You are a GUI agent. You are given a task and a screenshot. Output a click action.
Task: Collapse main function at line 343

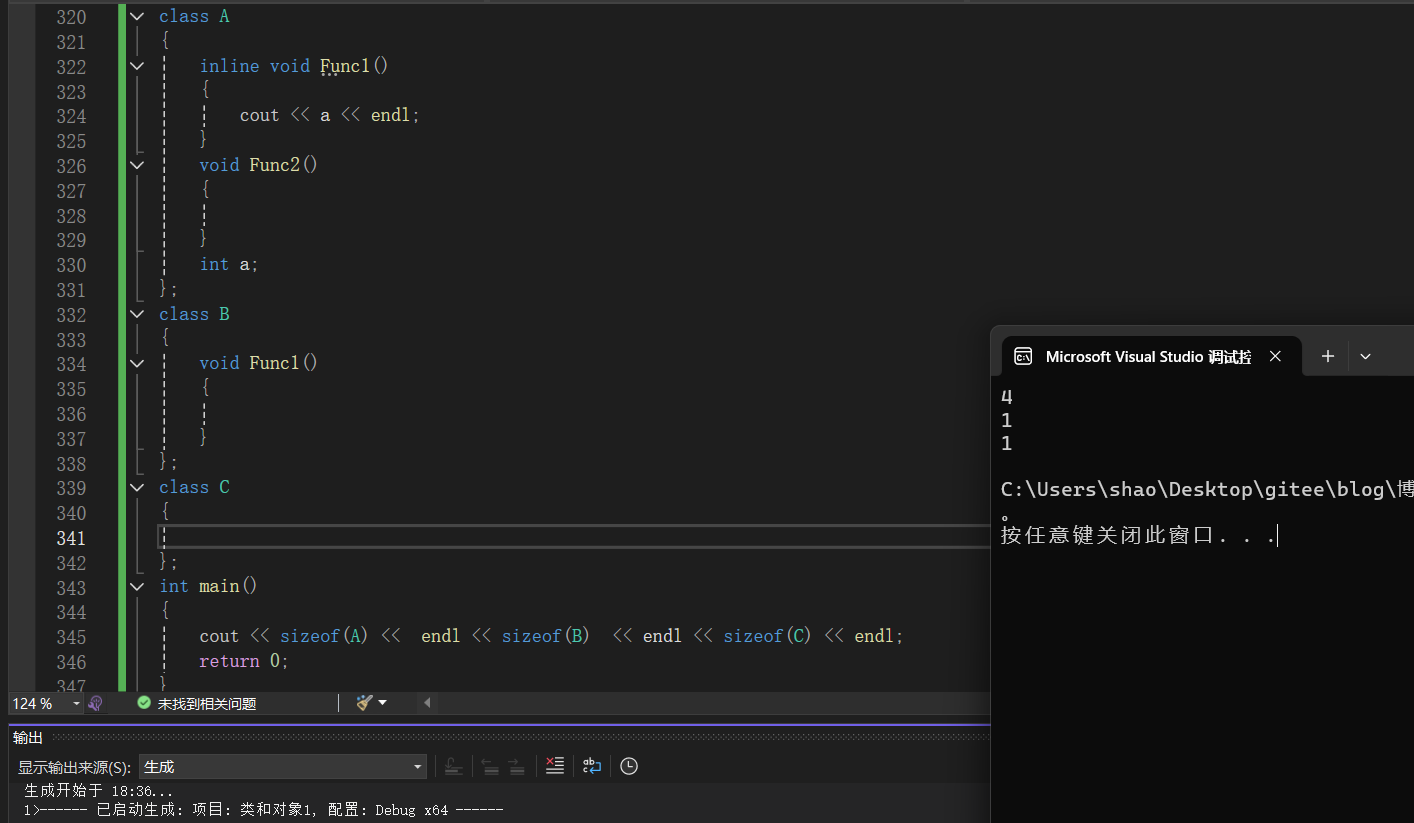[137, 586]
